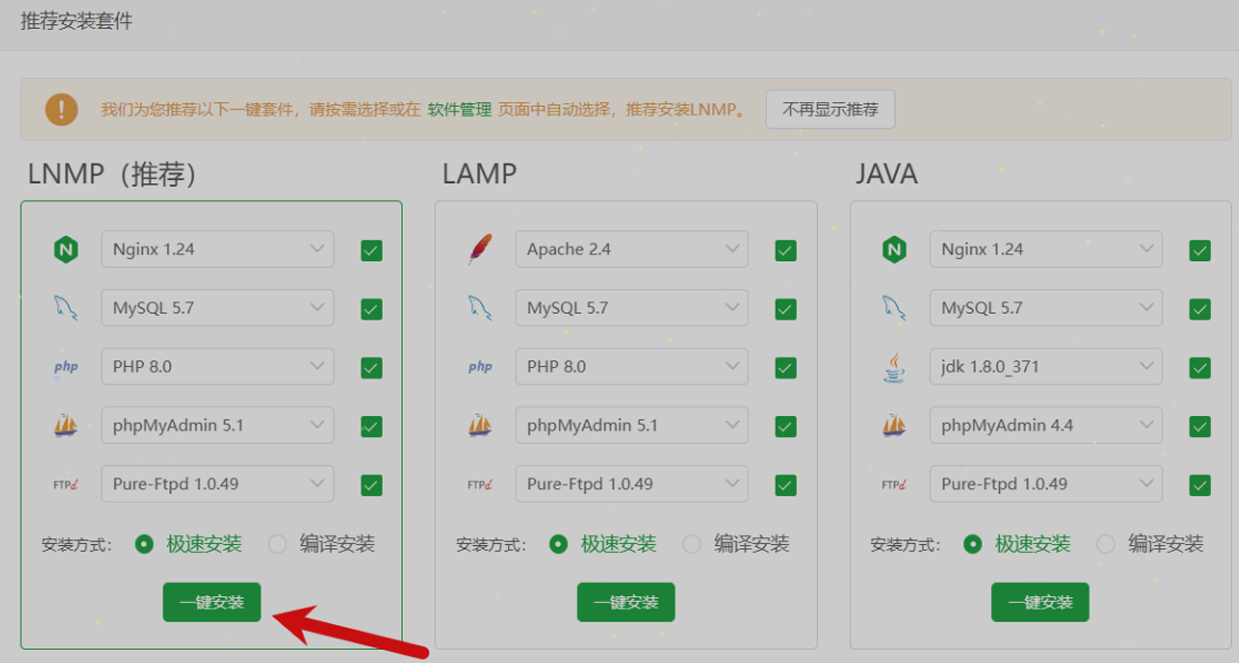Open the 软件管理 link in notice
Image resolution: width=1239 pixels, height=663 pixels.
click(x=459, y=110)
